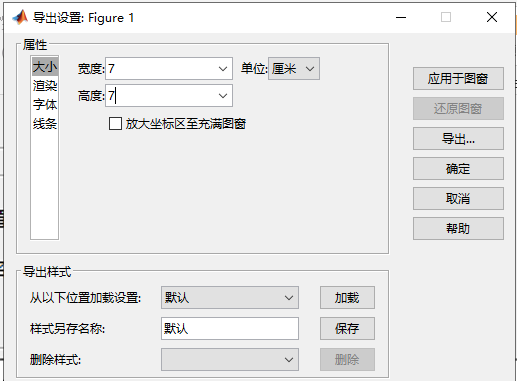
Task: Focus the 样式另存名称 text field
Action: (x=230, y=329)
